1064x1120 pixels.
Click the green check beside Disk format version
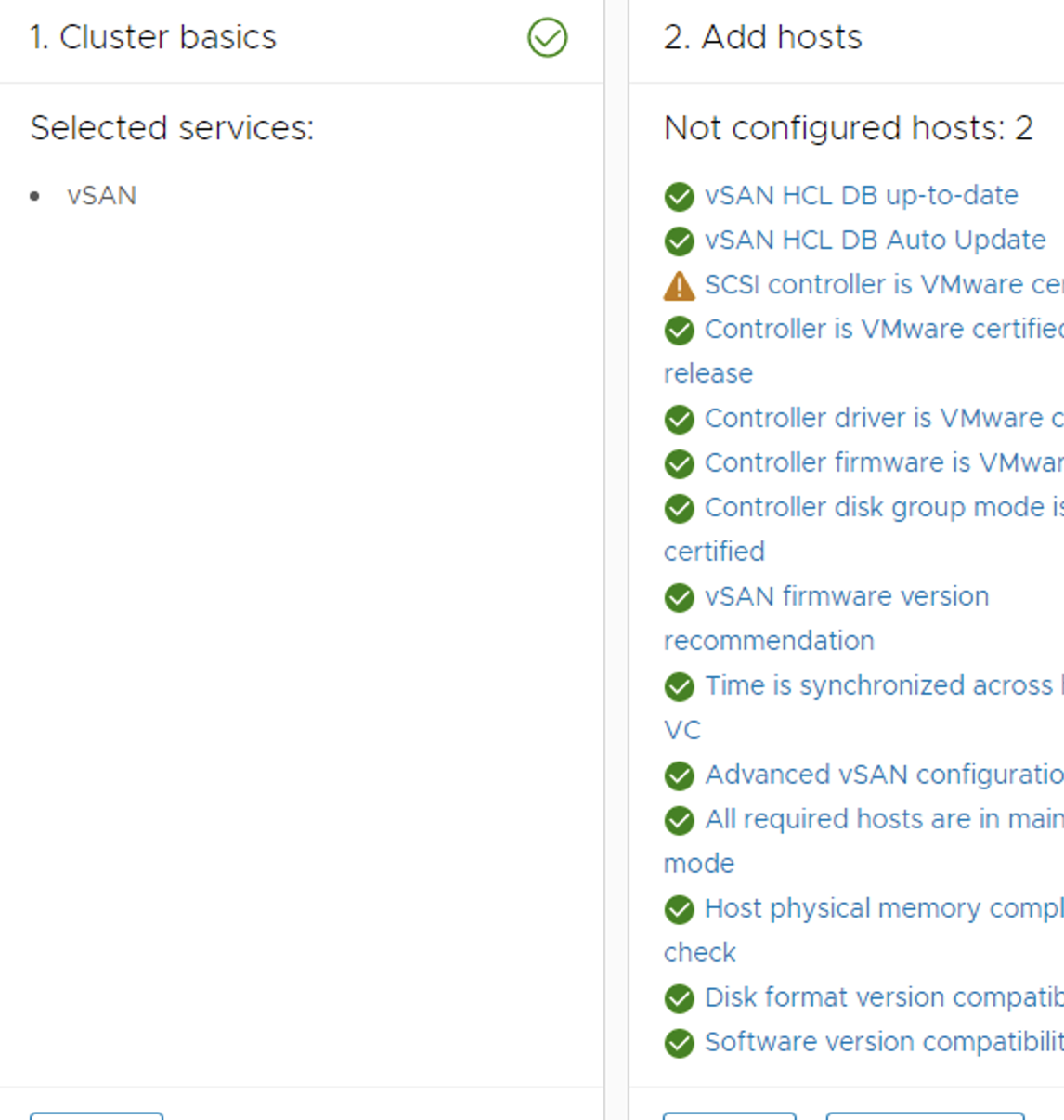click(x=680, y=998)
